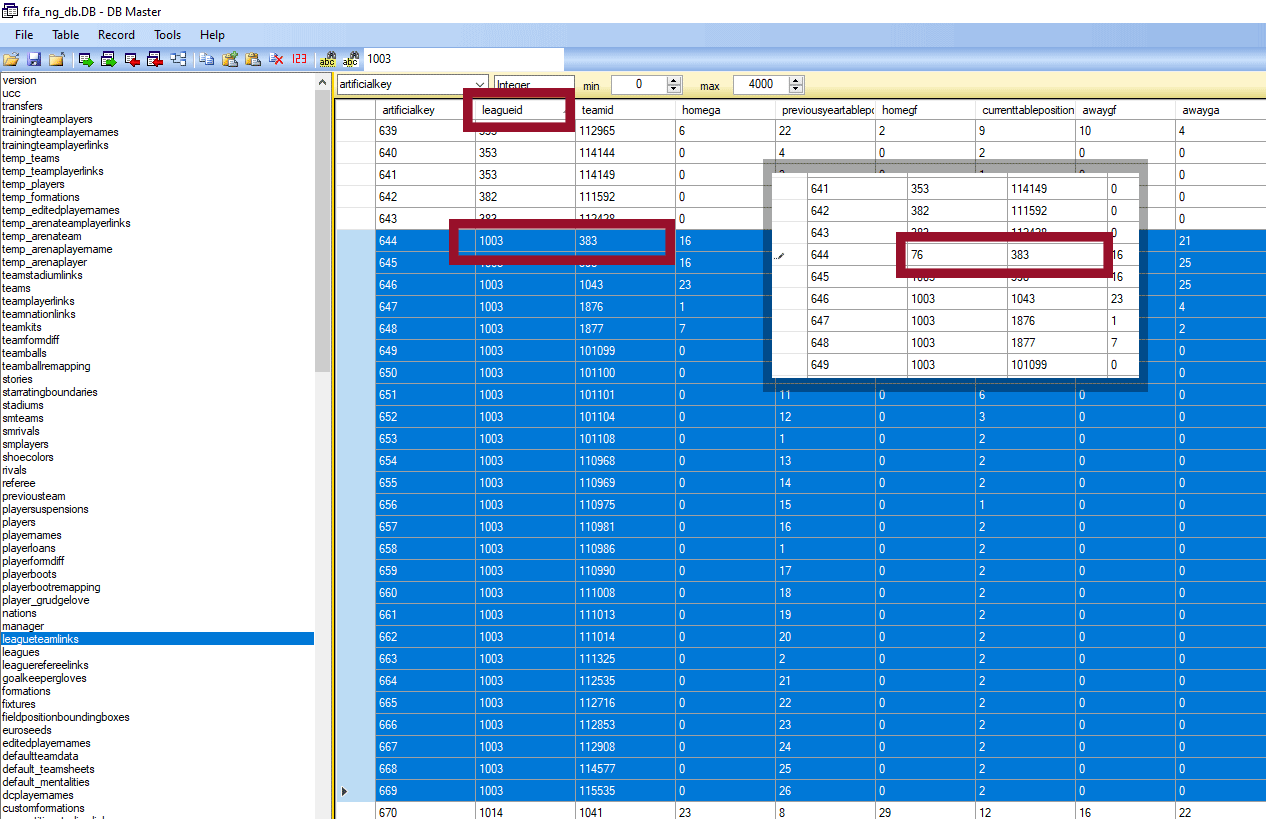Click the Open database folder icon
This screenshot has height=819, width=1266.
click(11, 60)
